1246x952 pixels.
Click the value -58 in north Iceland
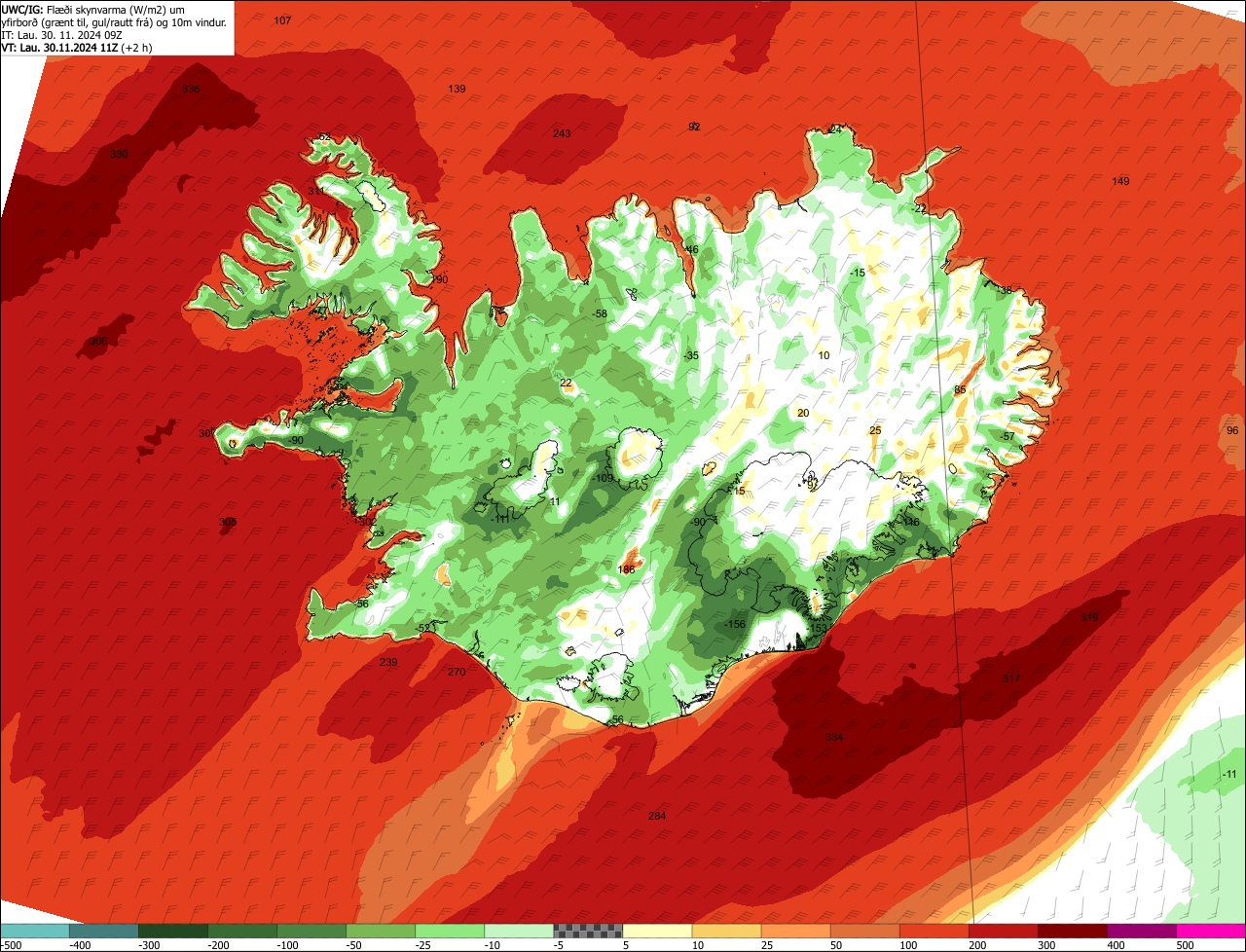600,313
